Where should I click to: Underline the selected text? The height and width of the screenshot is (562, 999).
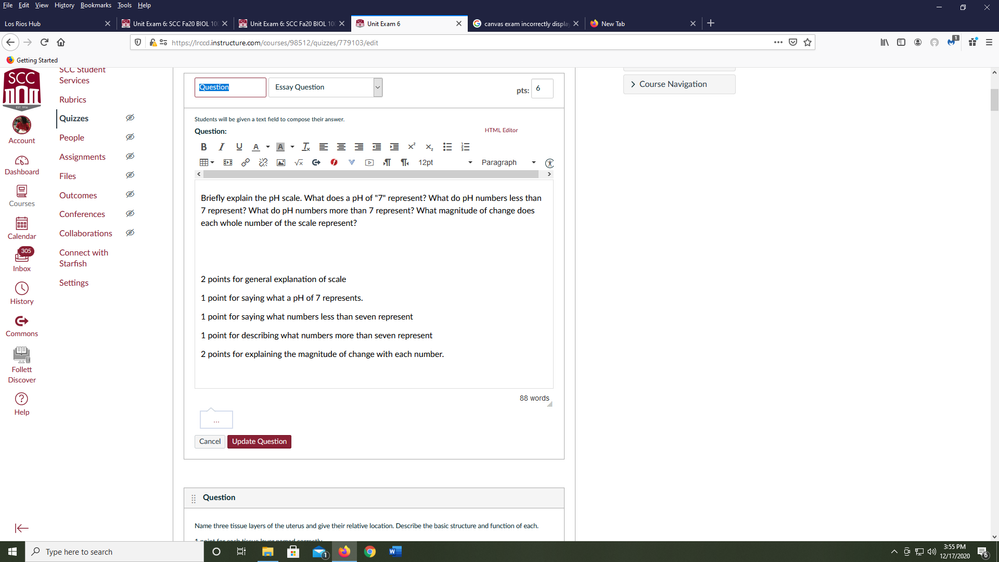coord(239,147)
